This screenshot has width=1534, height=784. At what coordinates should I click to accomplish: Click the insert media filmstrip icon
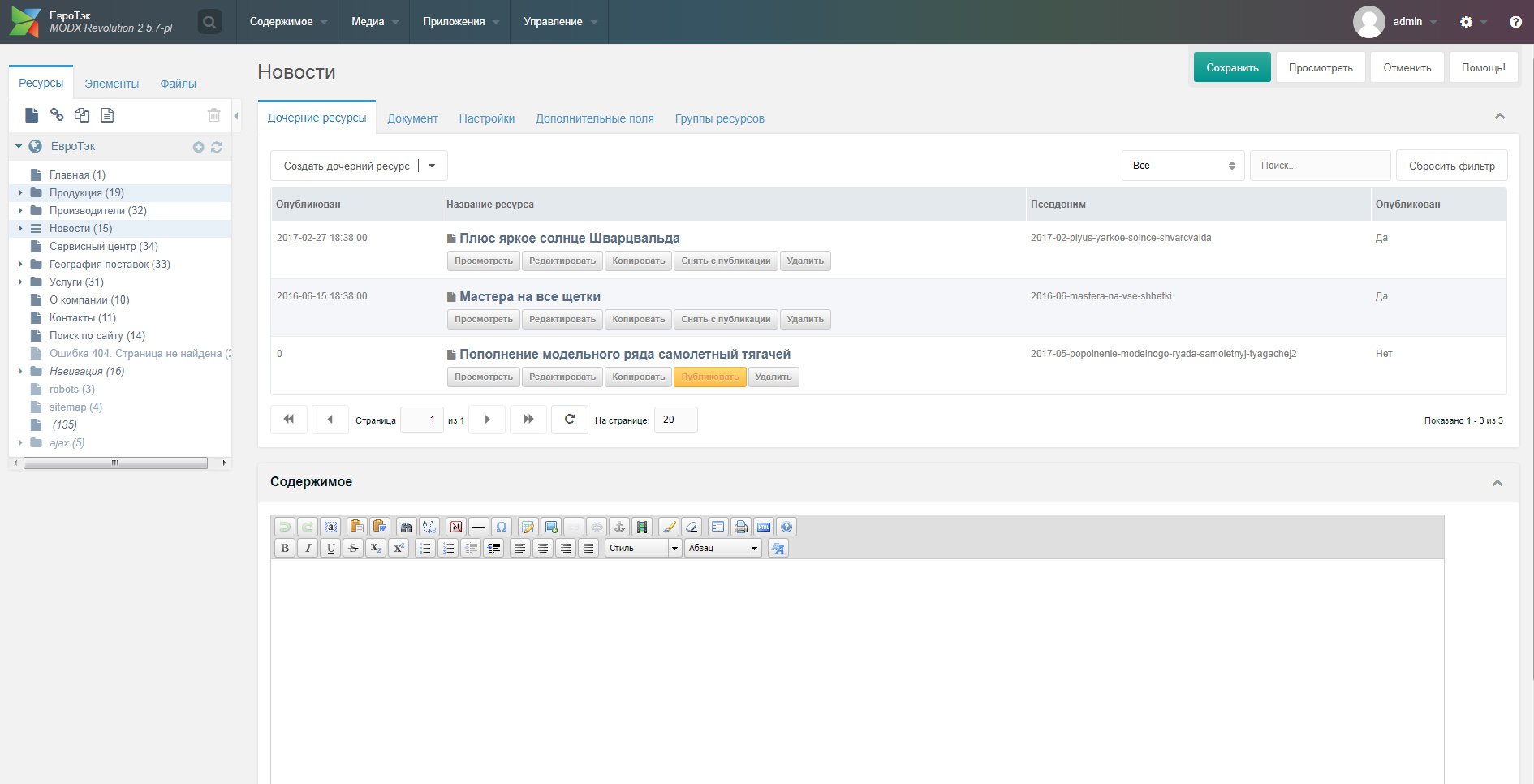tap(642, 527)
